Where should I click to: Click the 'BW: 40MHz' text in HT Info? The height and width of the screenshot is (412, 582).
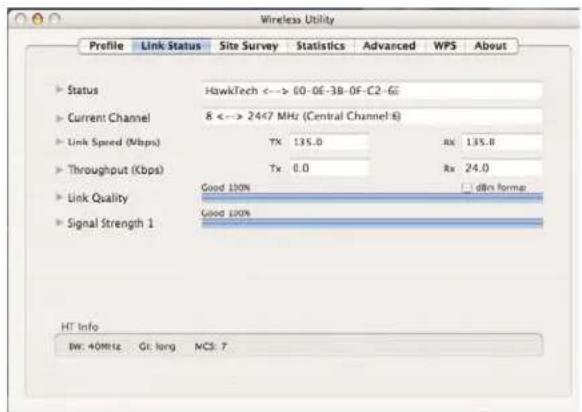pos(95,347)
